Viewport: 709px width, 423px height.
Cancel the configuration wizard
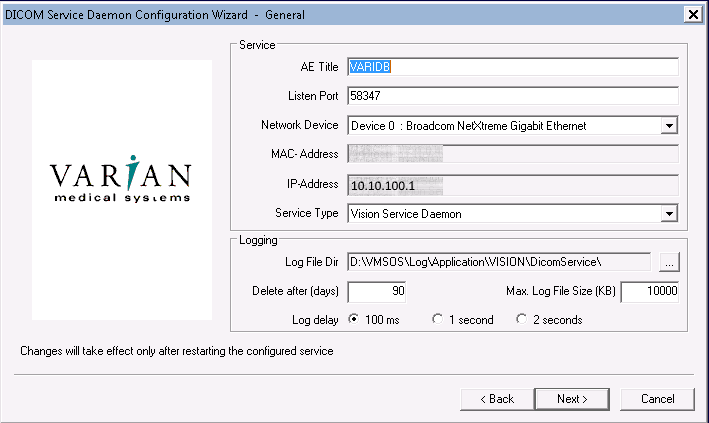pyautogui.click(x=657, y=399)
